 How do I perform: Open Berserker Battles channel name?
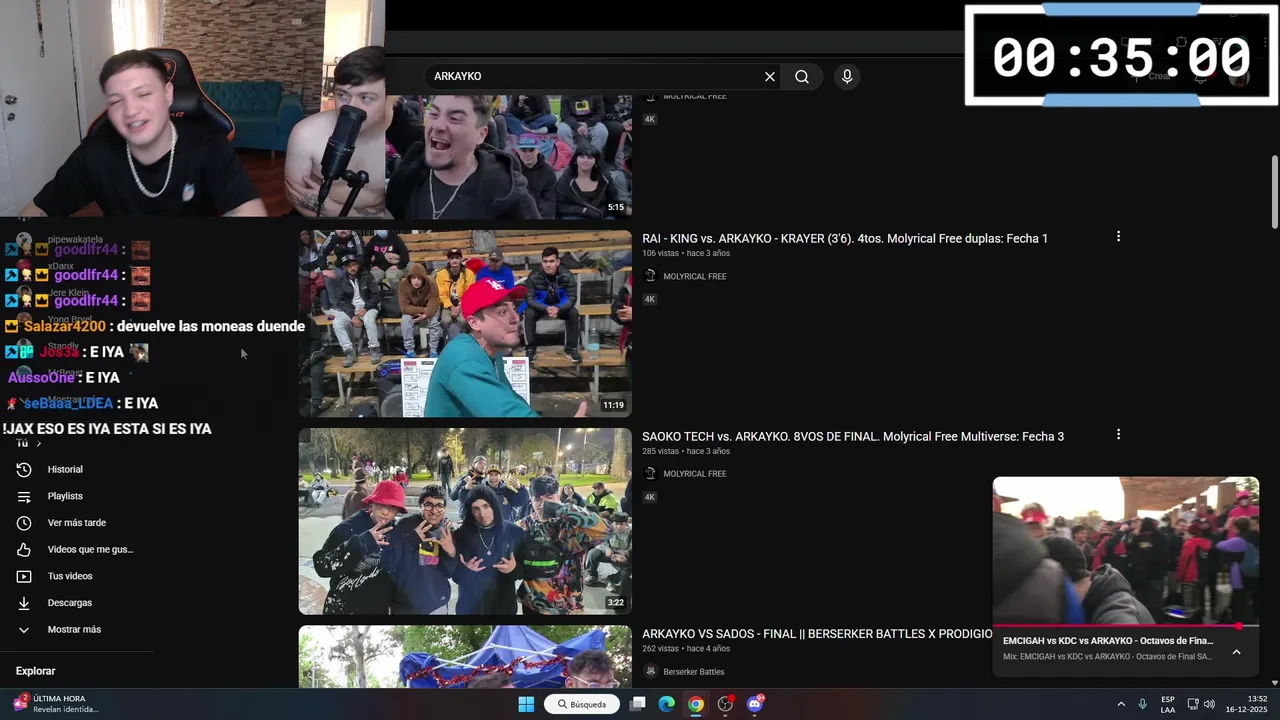[694, 672]
